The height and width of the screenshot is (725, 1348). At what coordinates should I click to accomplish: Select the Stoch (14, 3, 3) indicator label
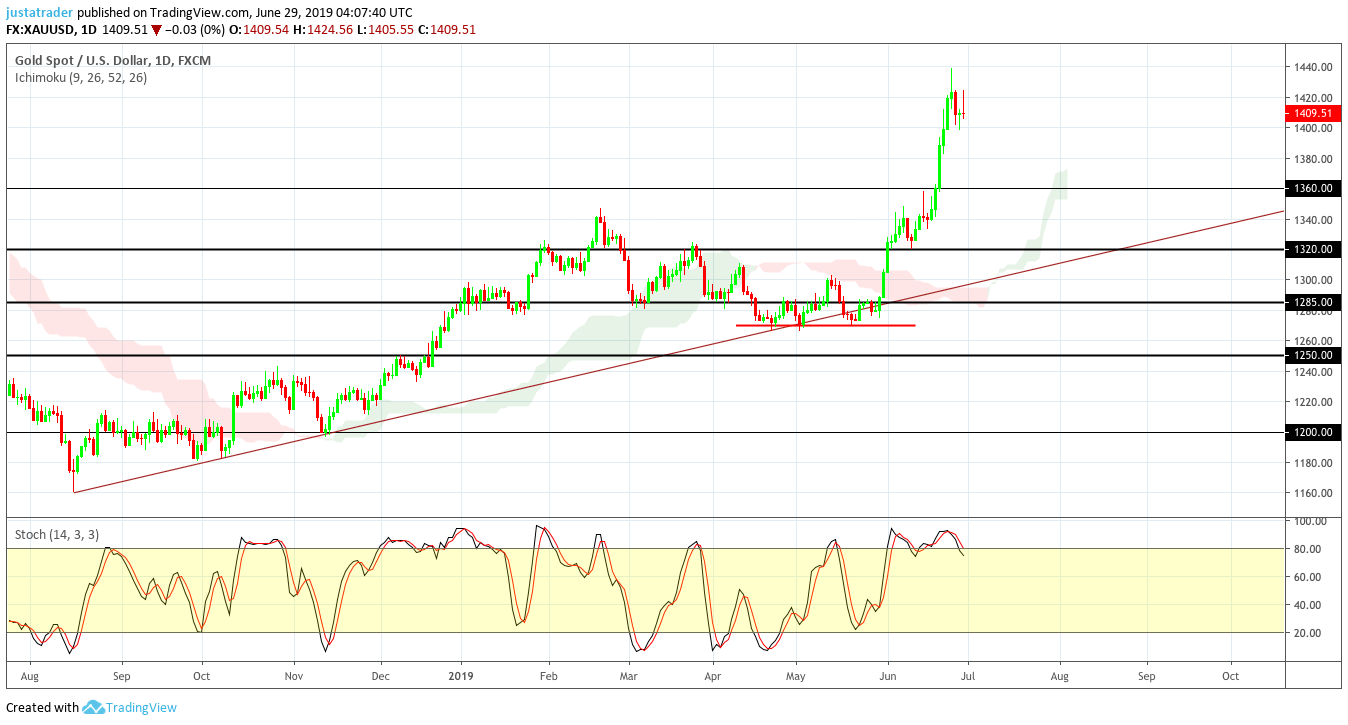[x=57, y=535]
